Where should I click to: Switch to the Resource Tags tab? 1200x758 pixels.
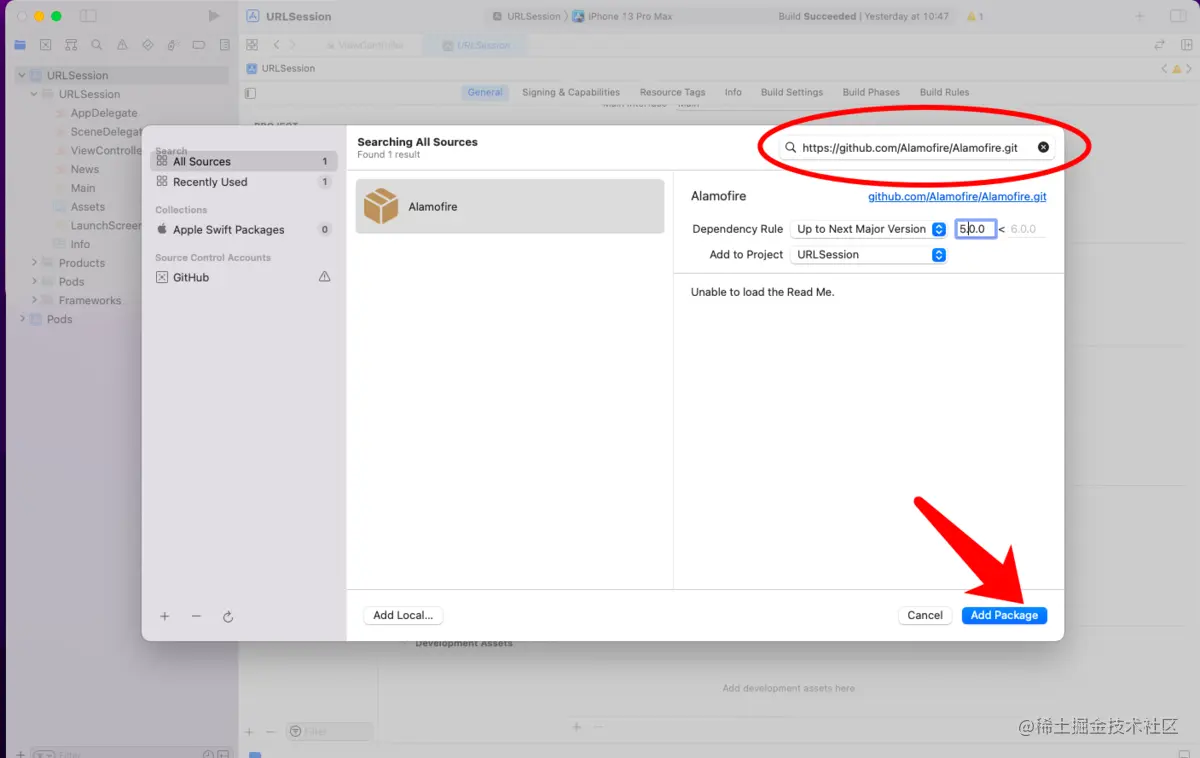click(x=673, y=92)
